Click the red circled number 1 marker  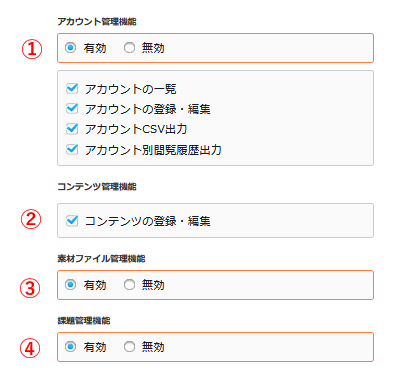coord(32,49)
